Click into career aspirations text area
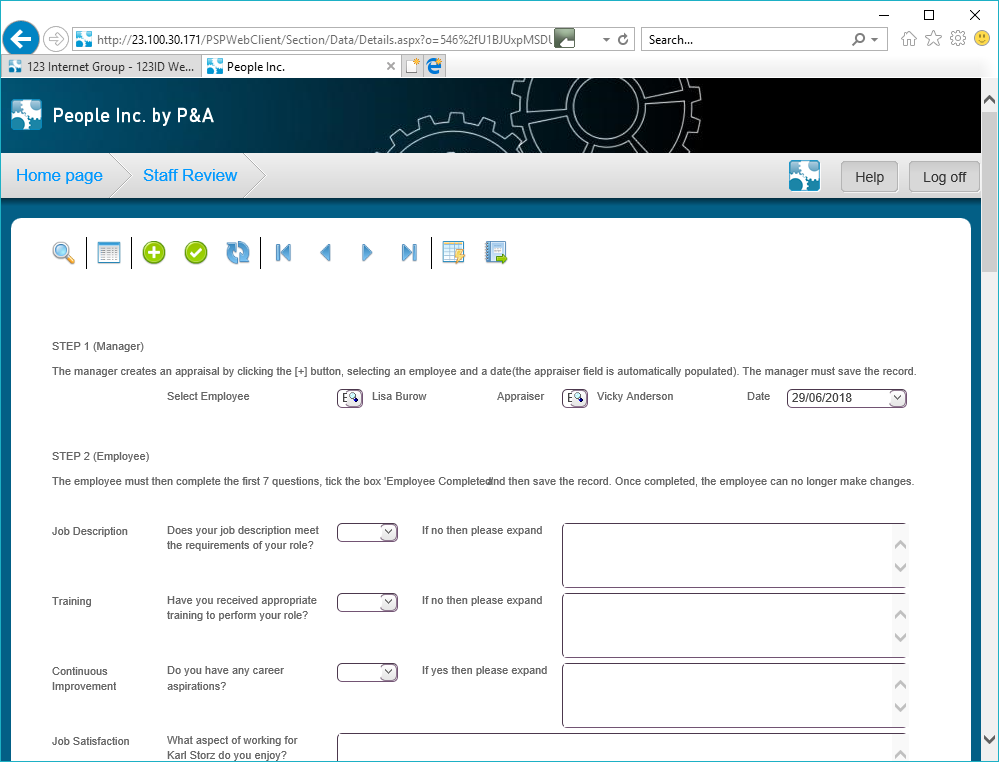Viewport: 999px width, 762px height. coord(734,696)
